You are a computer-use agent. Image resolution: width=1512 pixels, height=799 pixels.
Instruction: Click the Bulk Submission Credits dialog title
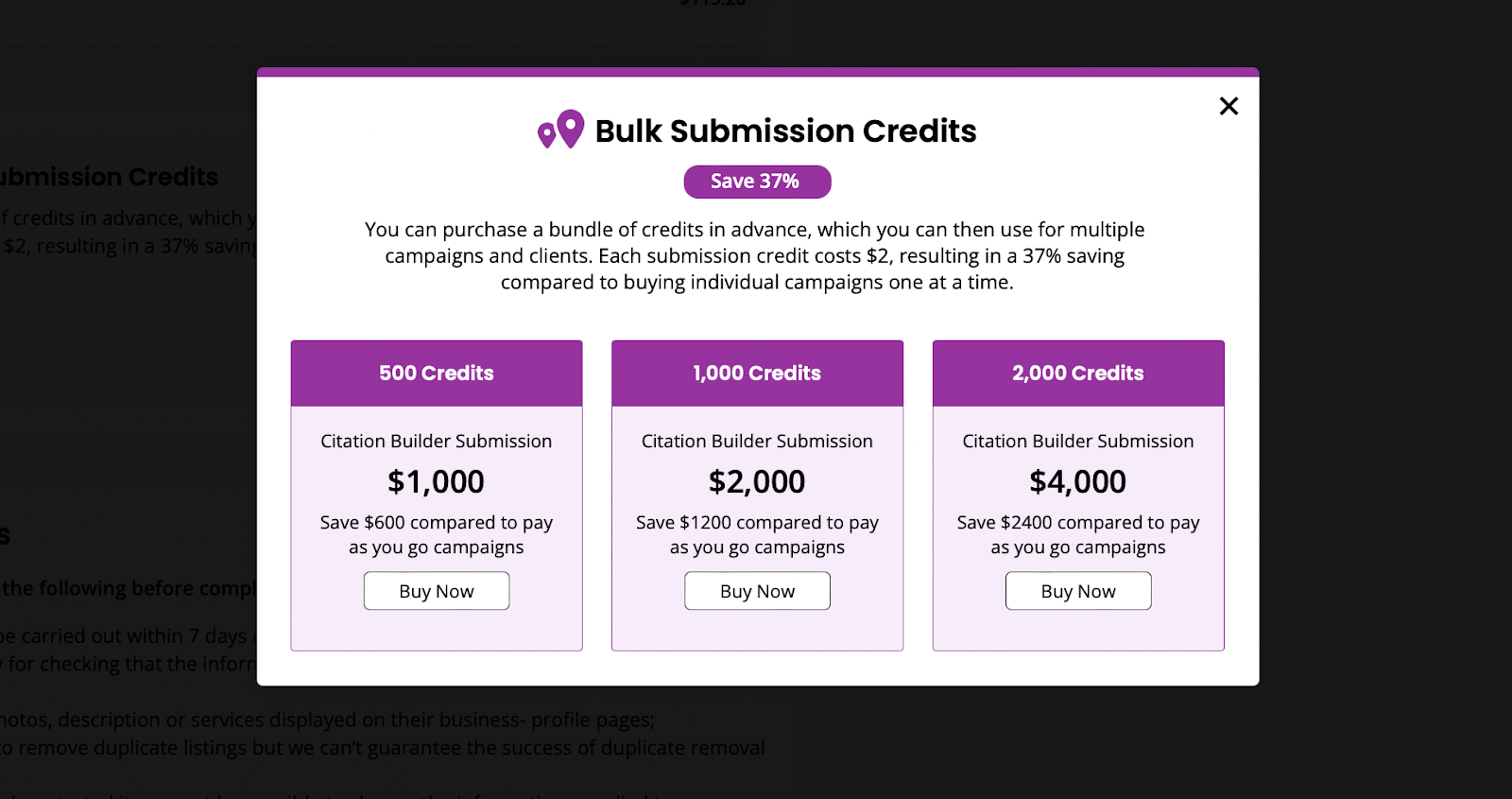(785, 130)
